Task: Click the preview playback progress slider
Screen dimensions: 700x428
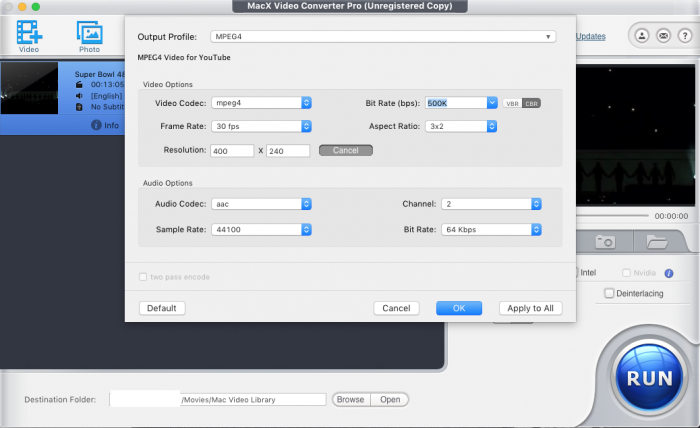Action: pos(612,216)
